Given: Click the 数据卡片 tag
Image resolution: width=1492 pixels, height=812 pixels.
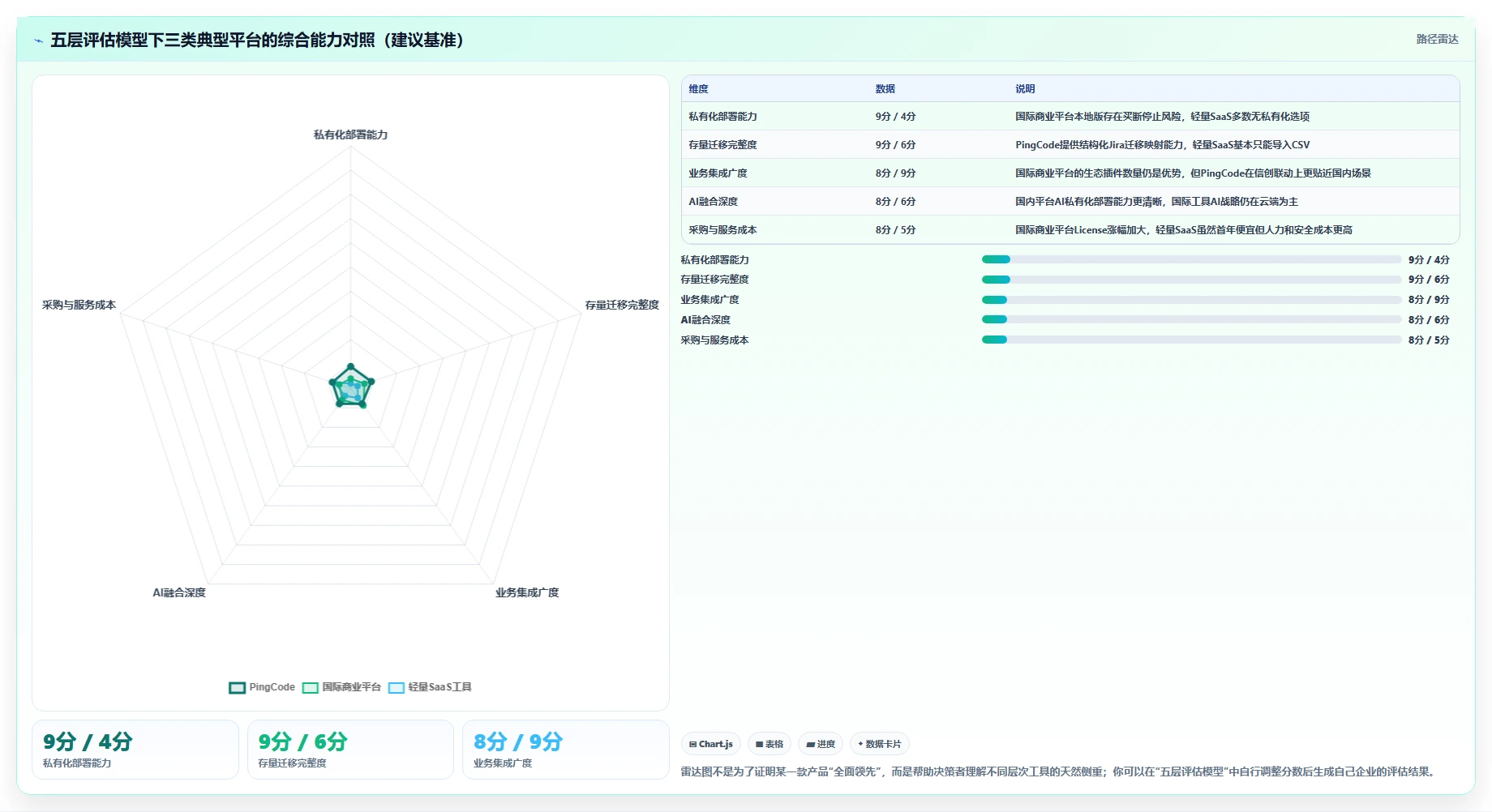Looking at the screenshot, I should point(880,744).
